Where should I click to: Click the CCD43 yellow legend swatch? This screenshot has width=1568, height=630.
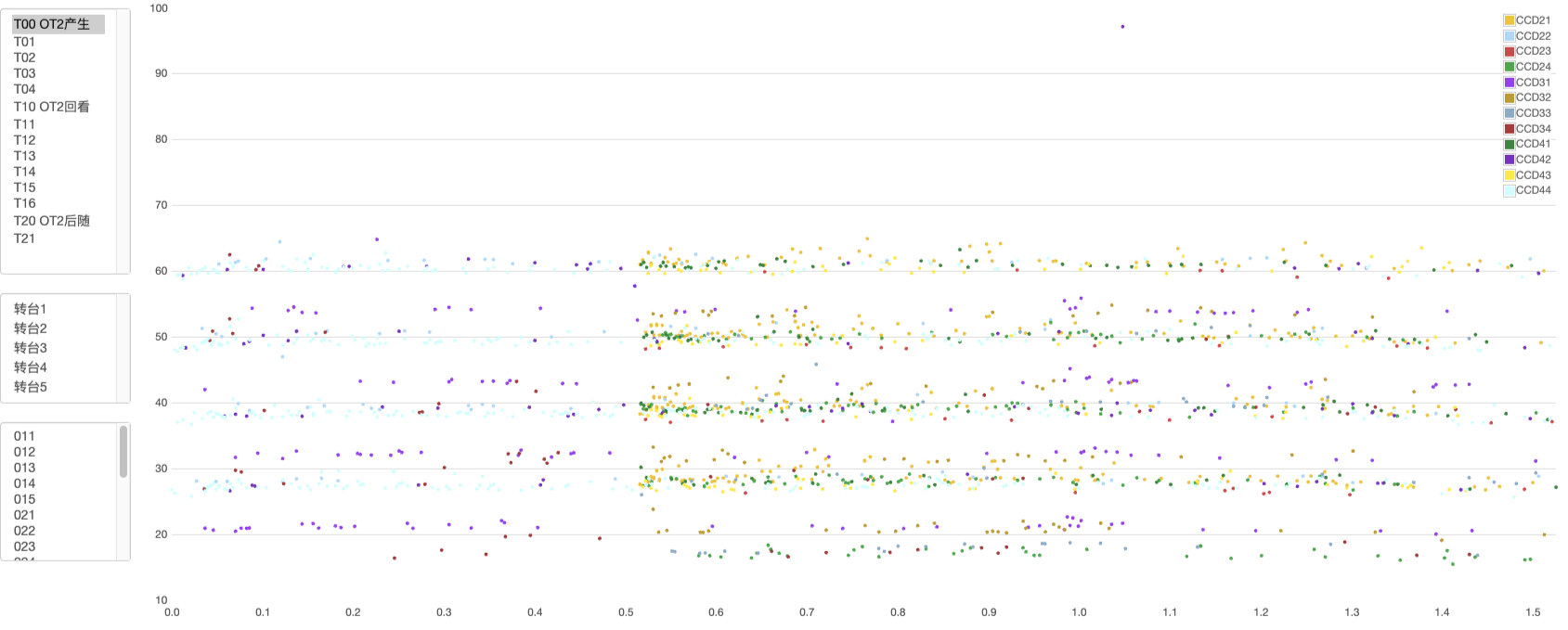pyautogui.click(x=1510, y=175)
